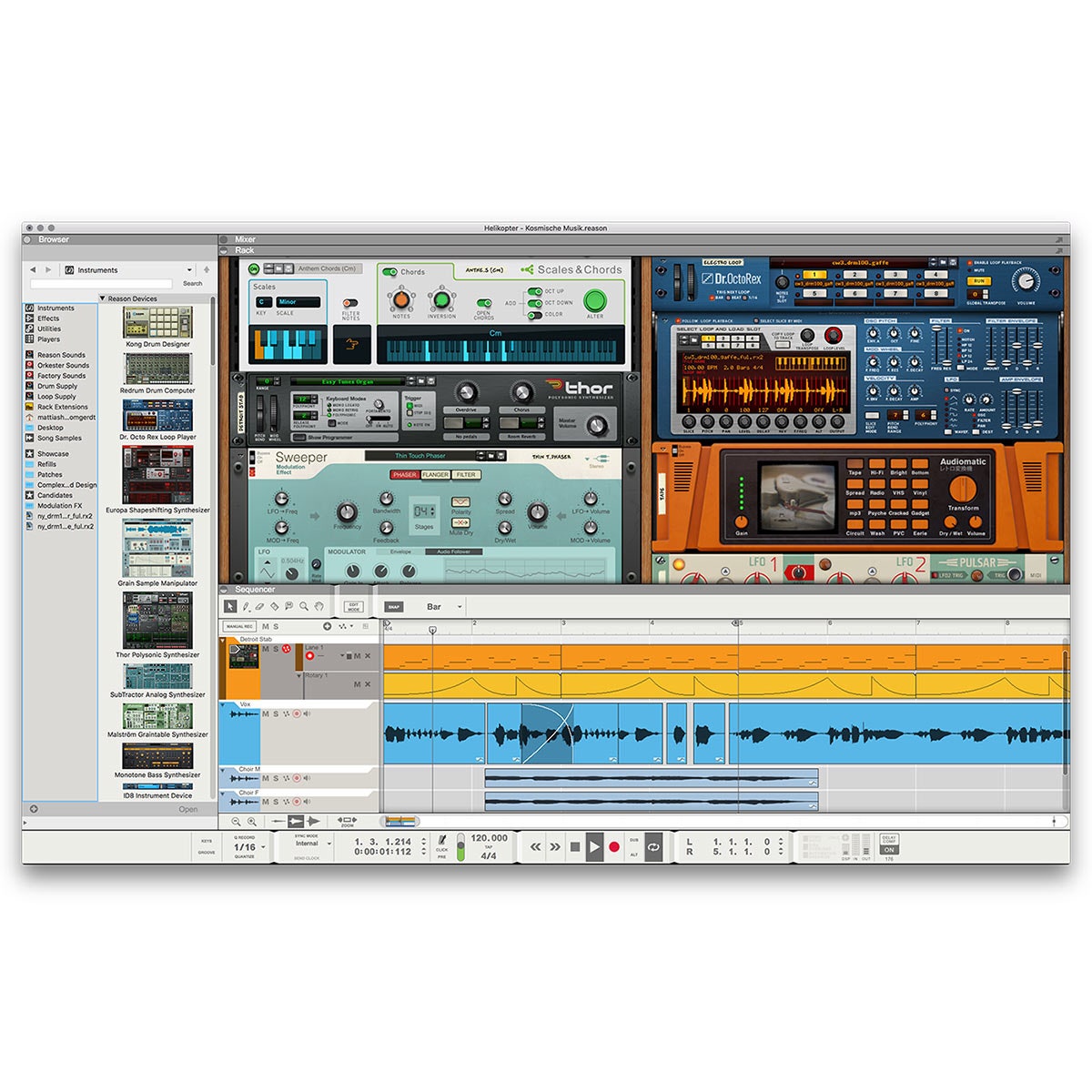This screenshot has height=1092, width=1092.
Task: Collapse the Choir M track
Action: tap(224, 770)
